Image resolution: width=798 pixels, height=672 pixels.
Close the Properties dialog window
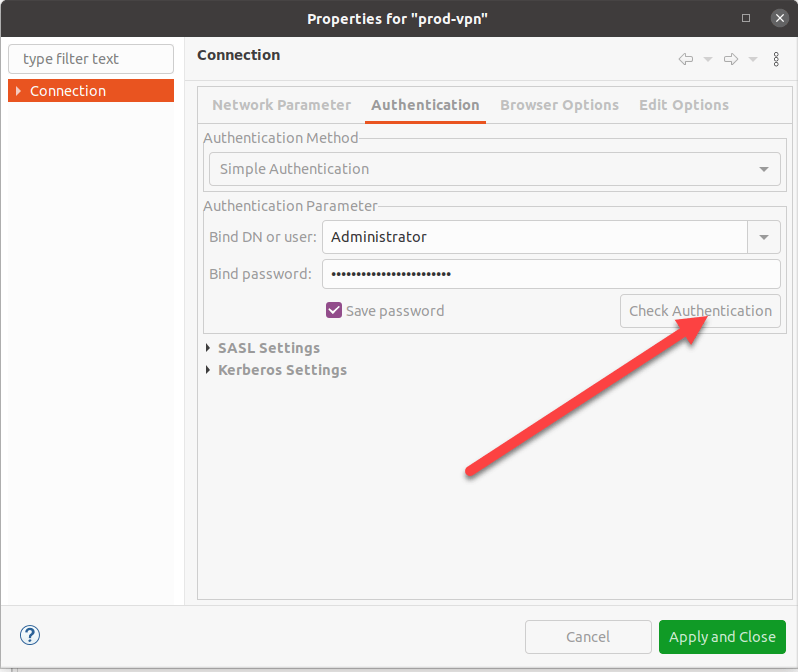coord(779,18)
